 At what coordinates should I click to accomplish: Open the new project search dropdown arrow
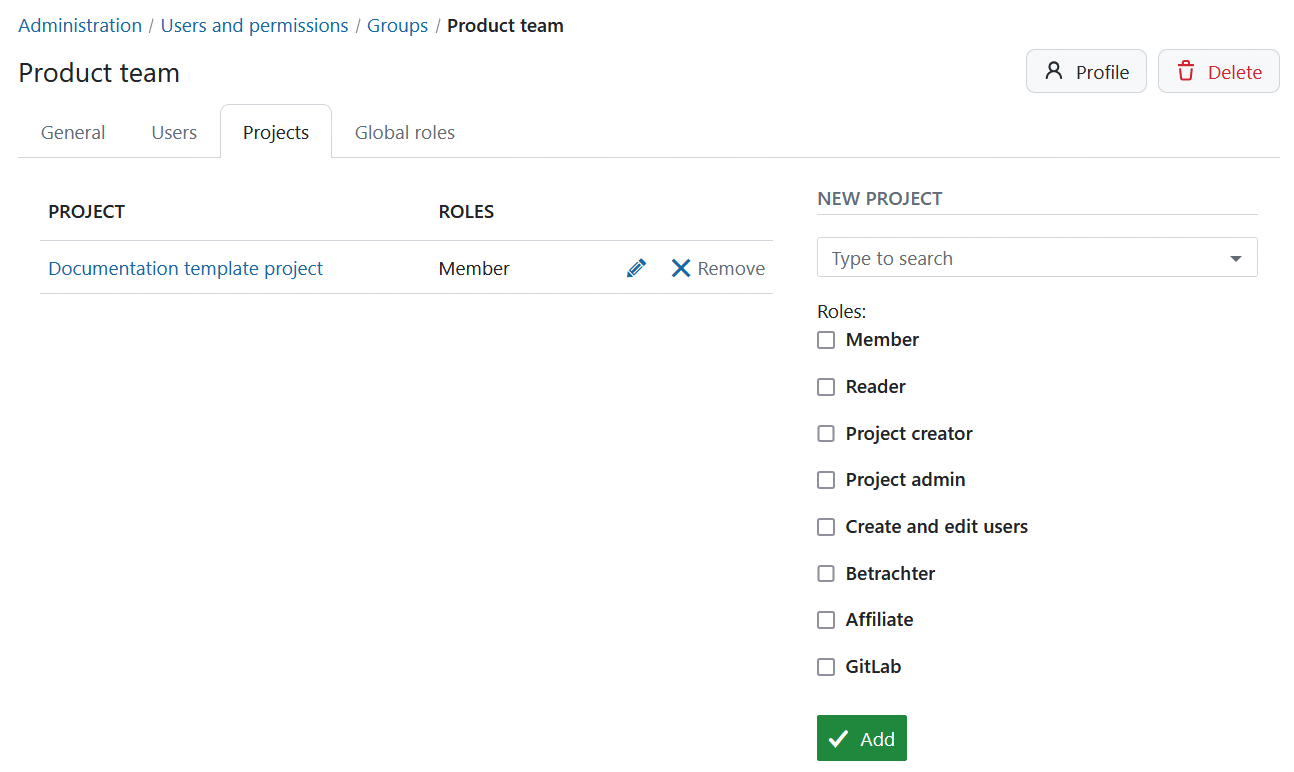tap(1235, 257)
